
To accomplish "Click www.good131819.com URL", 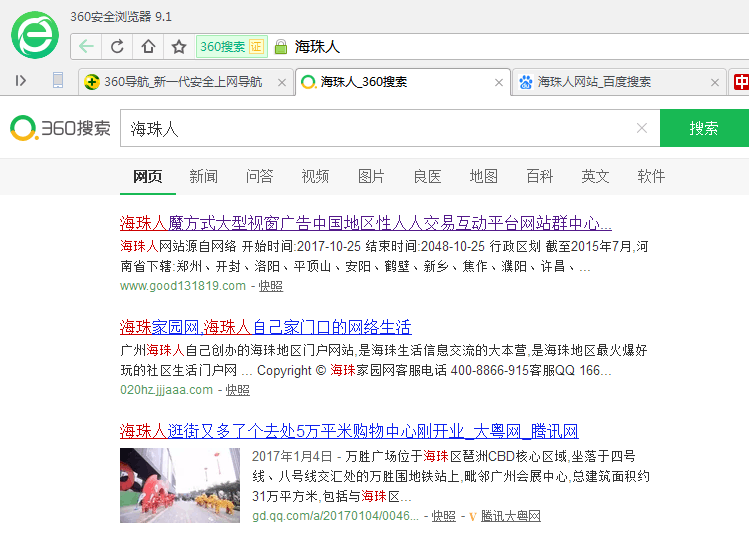I will [x=183, y=286].
